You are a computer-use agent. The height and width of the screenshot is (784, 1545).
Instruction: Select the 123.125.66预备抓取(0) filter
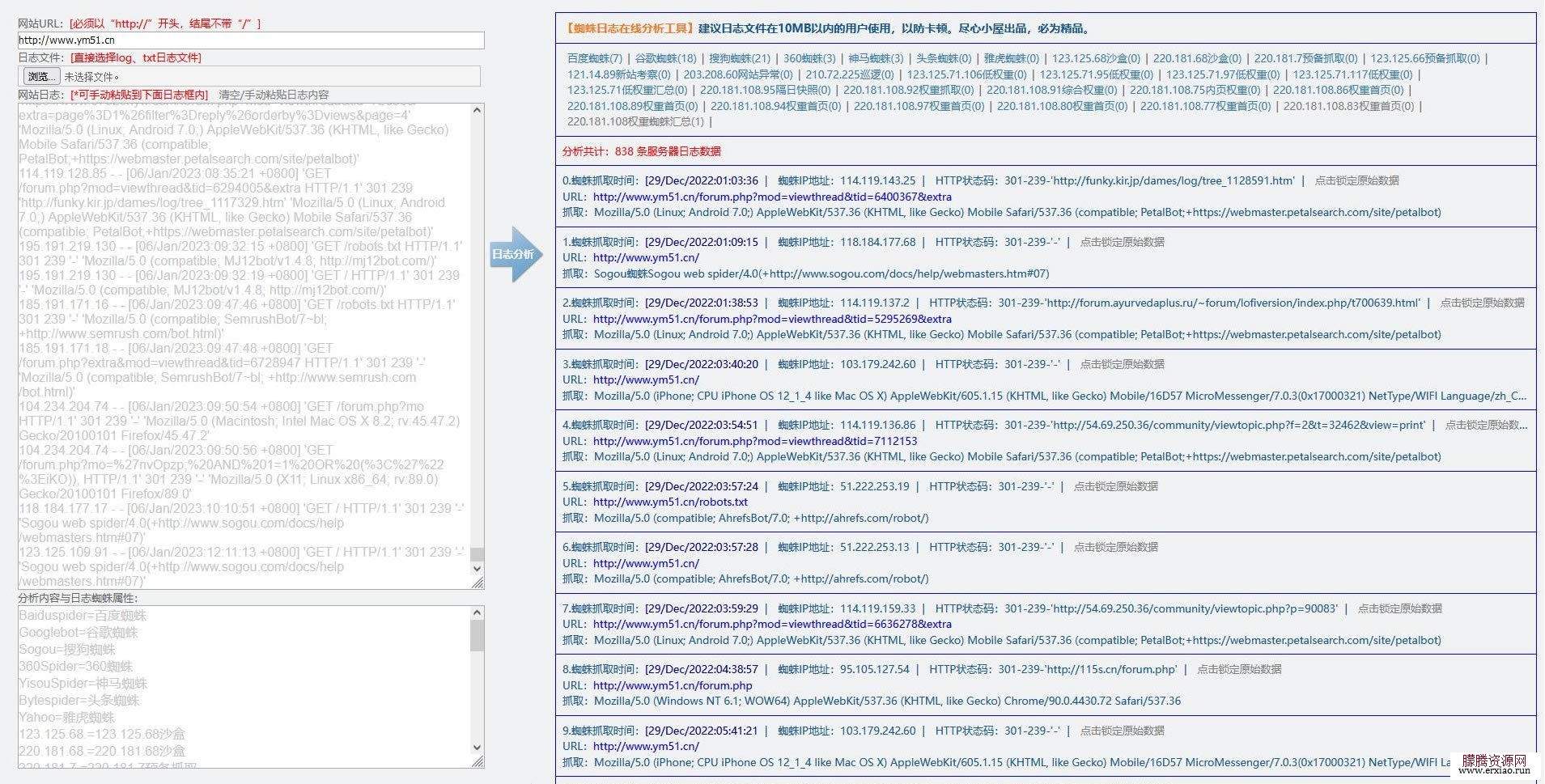tap(1425, 58)
